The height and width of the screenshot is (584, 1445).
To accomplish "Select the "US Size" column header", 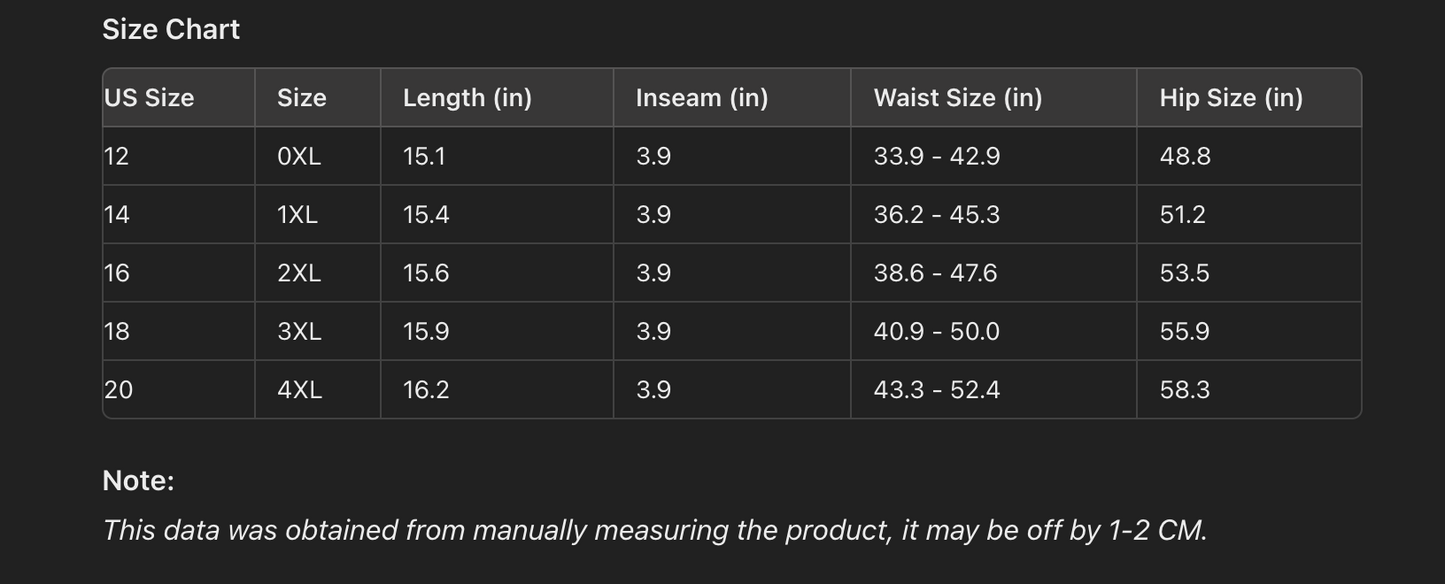I will click(149, 98).
